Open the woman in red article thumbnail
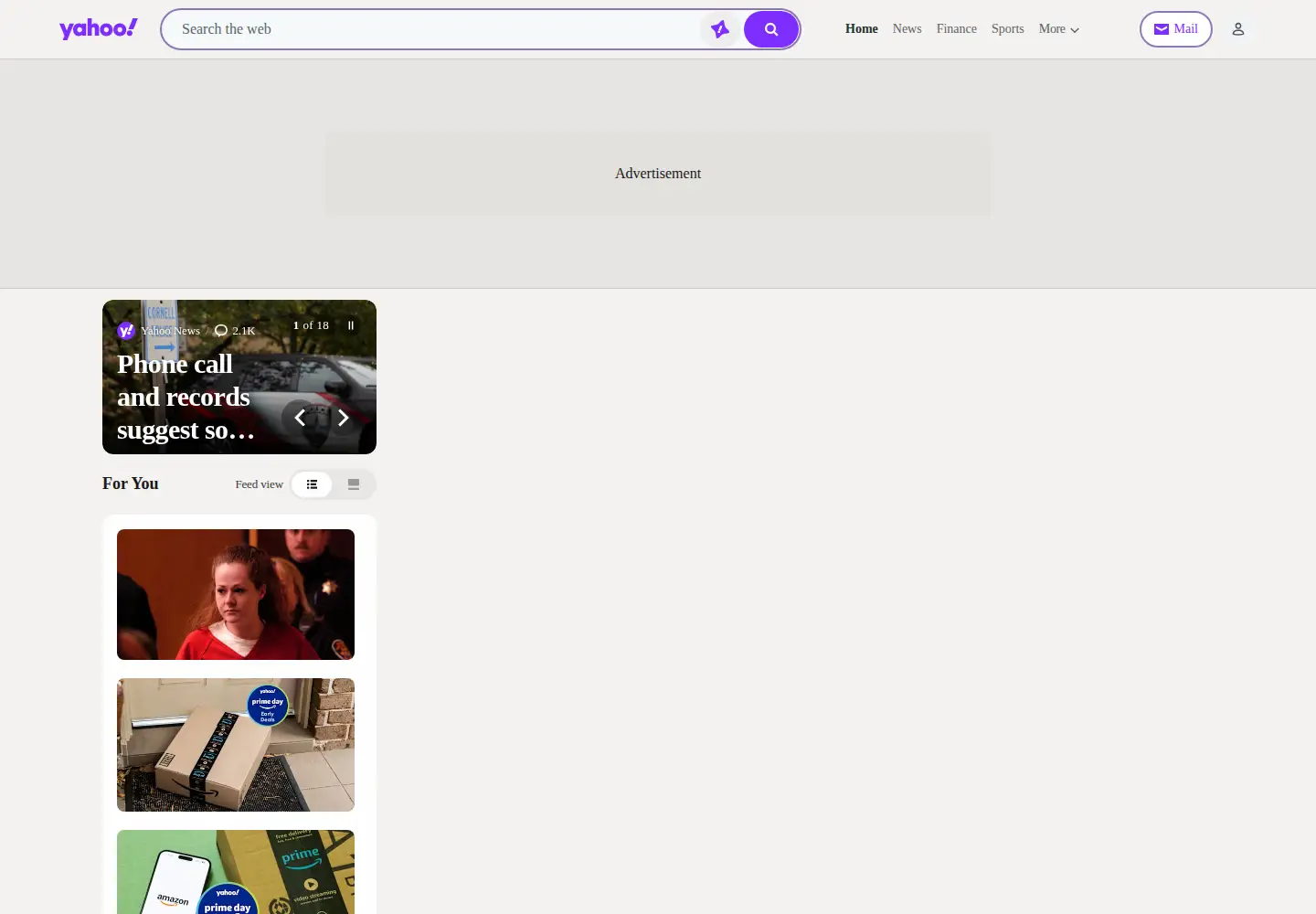Viewport: 1316px width, 914px height. (x=236, y=594)
